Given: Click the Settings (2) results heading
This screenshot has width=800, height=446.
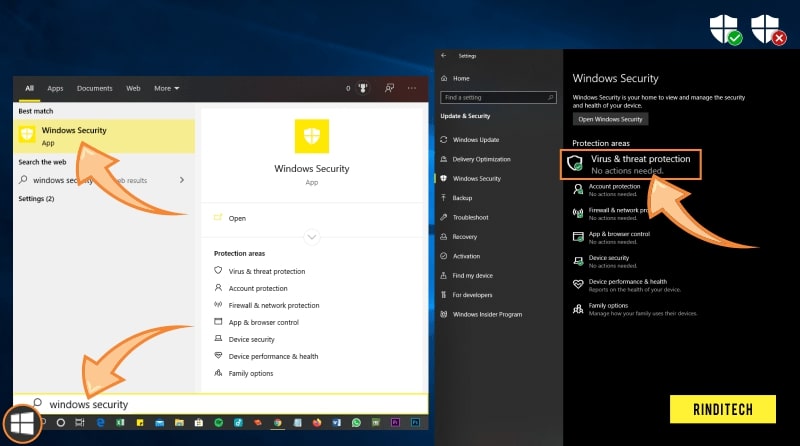Looking at the screenshot, I should click(x=36, y=199).
